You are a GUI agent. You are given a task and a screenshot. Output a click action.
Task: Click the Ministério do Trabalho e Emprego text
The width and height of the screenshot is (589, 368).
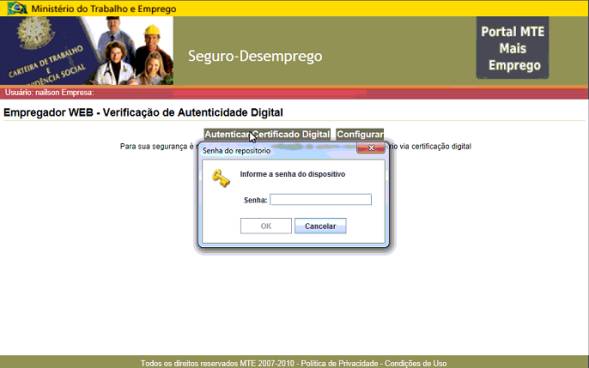pos(104,8)
